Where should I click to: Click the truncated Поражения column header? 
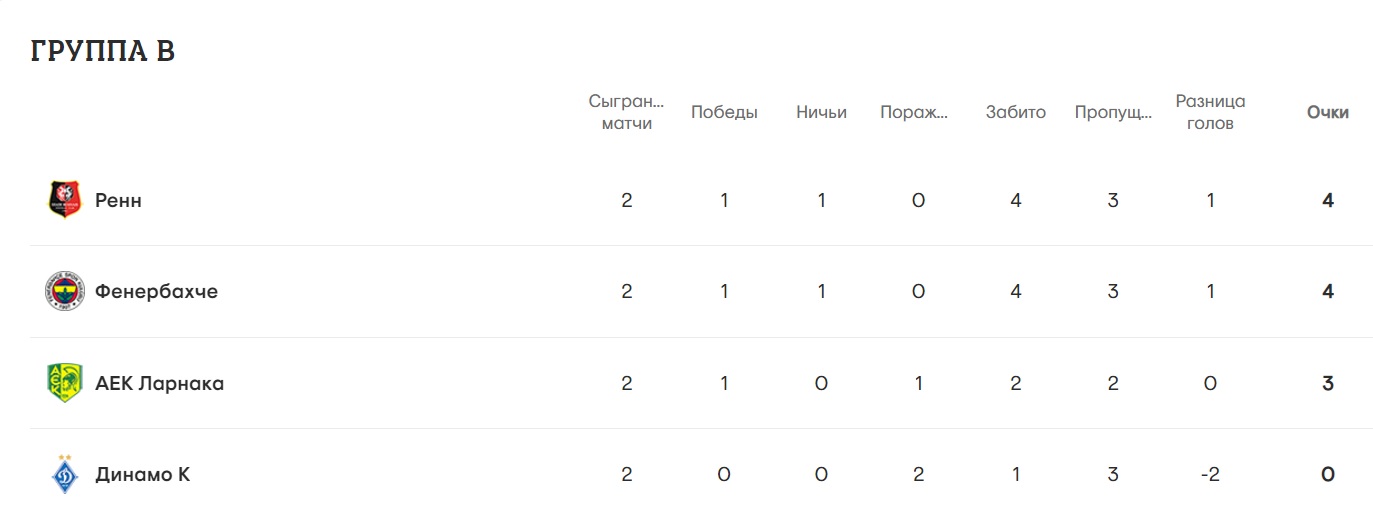coord(914,112)
